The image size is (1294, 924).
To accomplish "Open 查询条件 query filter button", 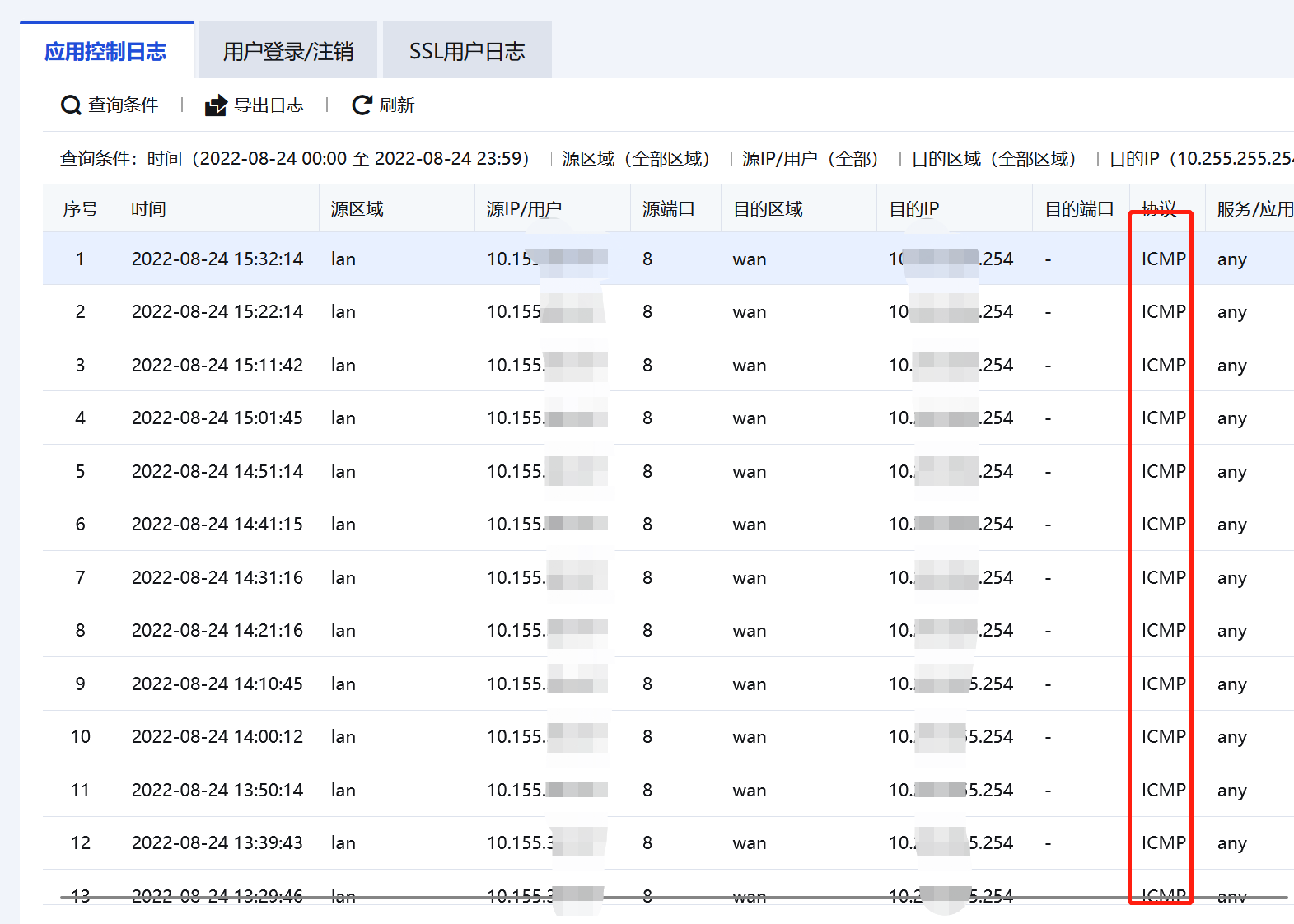I will pos(123,105).
